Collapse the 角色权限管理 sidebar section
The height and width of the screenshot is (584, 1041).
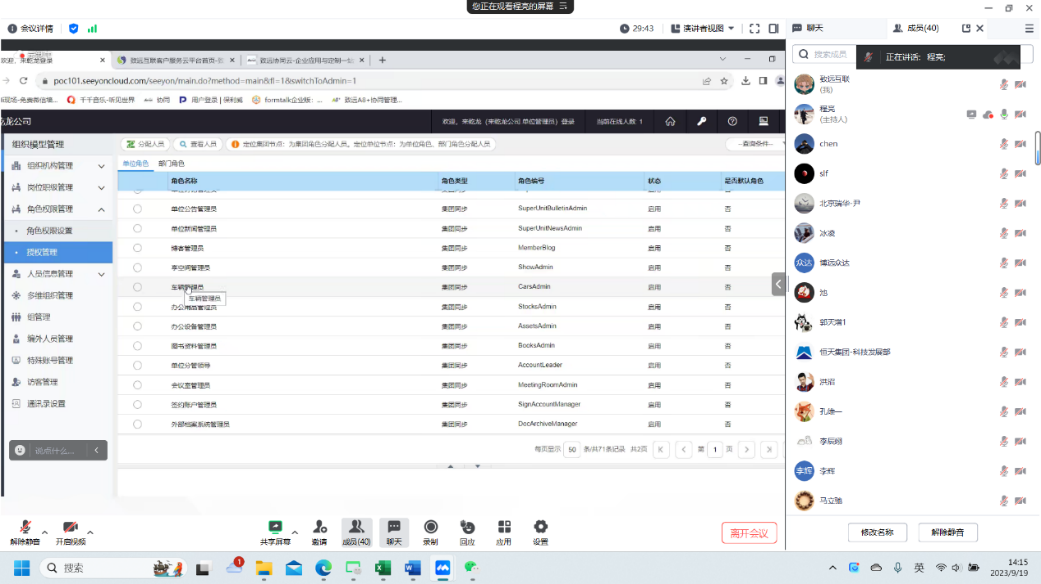[101, 209]
